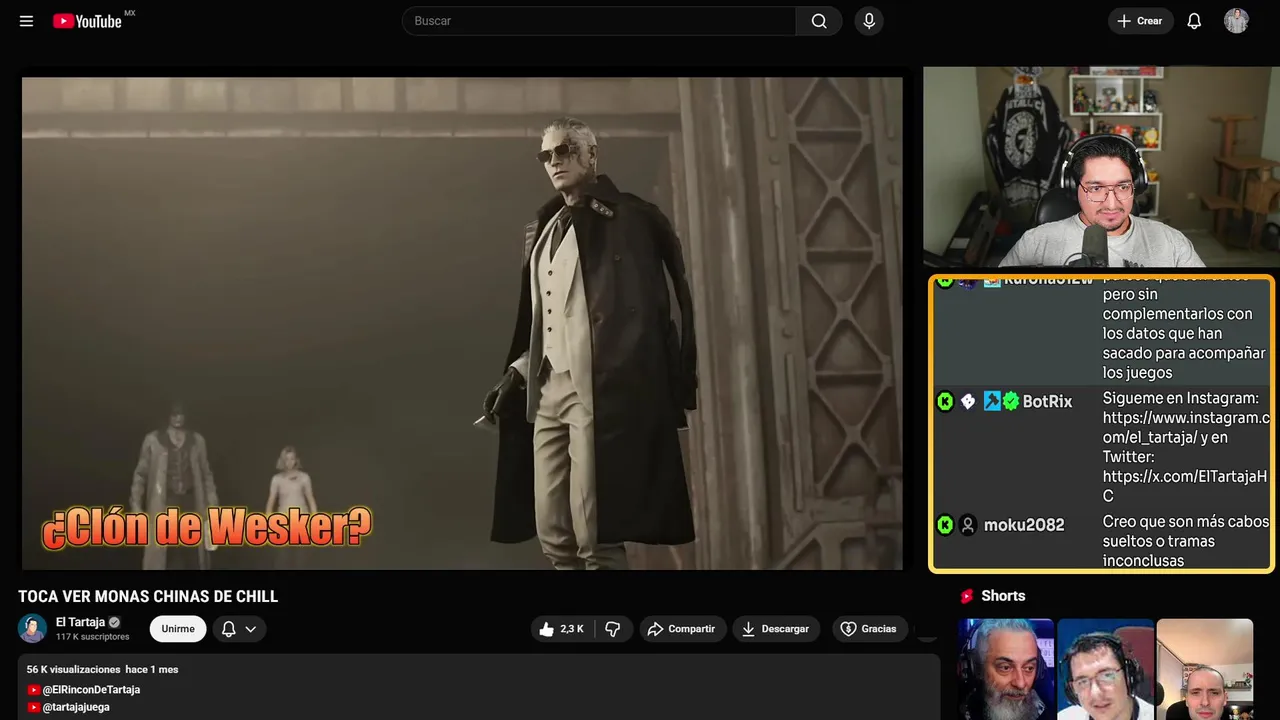Click the Unirme membership button

(178, 629)
